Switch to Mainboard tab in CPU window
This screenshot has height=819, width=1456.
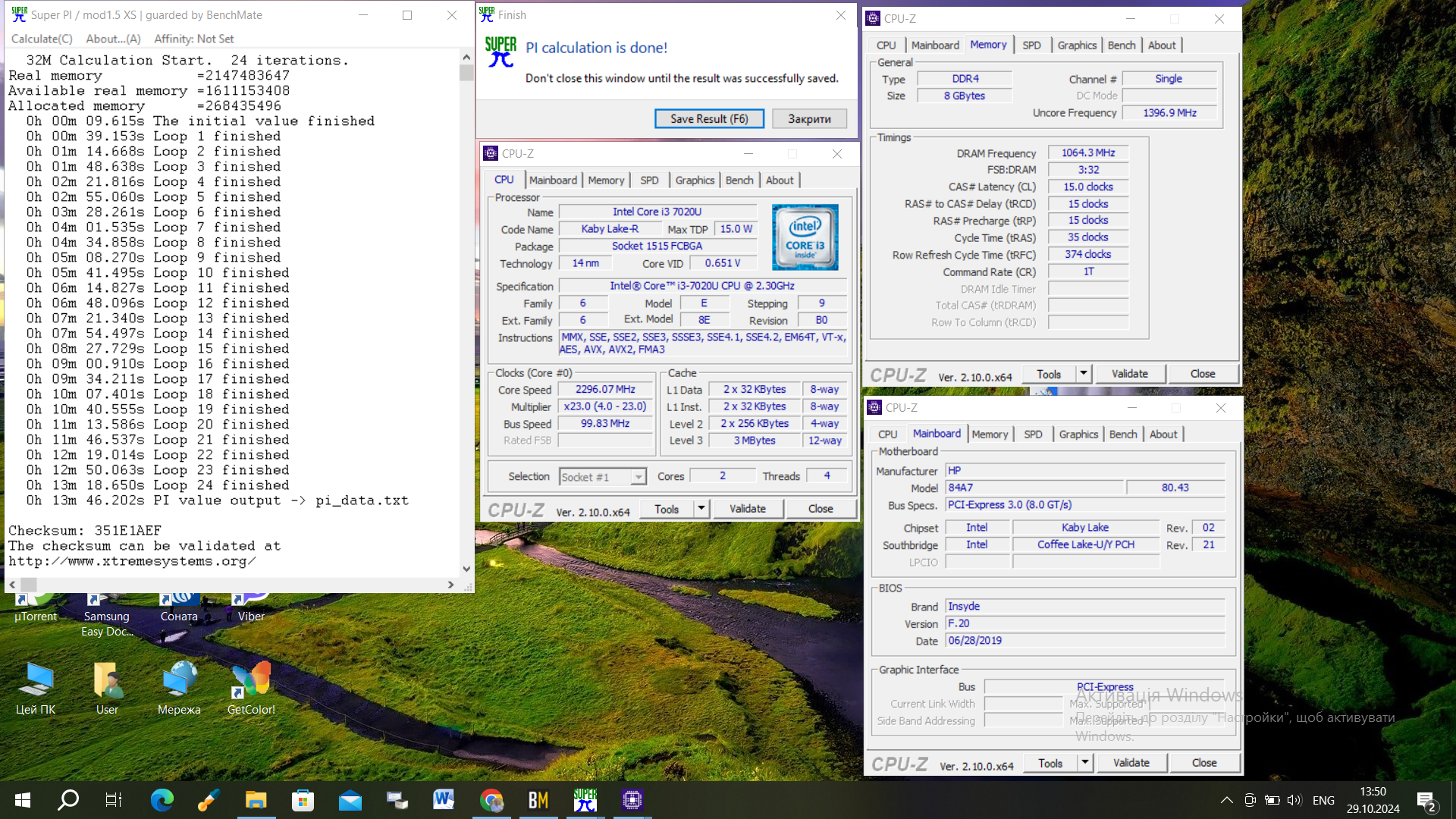point(553,180)
